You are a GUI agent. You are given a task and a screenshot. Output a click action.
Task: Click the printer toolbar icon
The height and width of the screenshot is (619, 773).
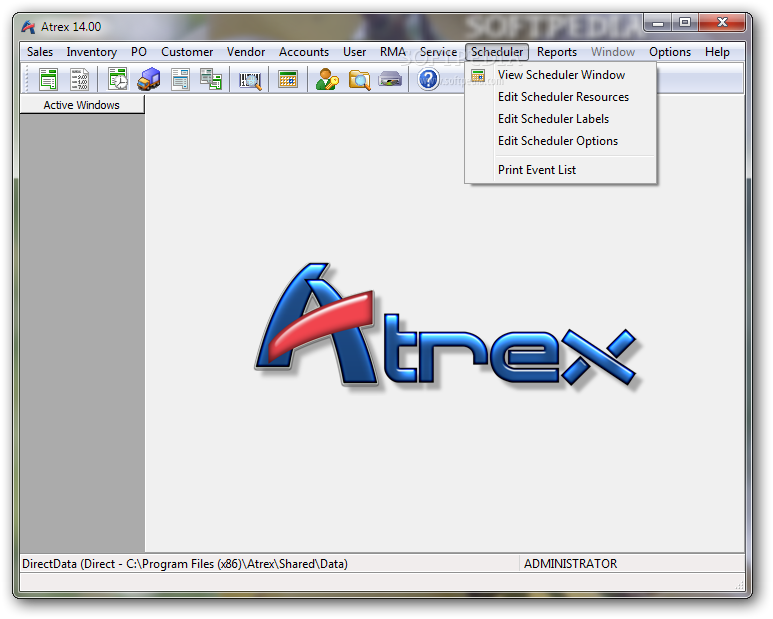(390, 79)
